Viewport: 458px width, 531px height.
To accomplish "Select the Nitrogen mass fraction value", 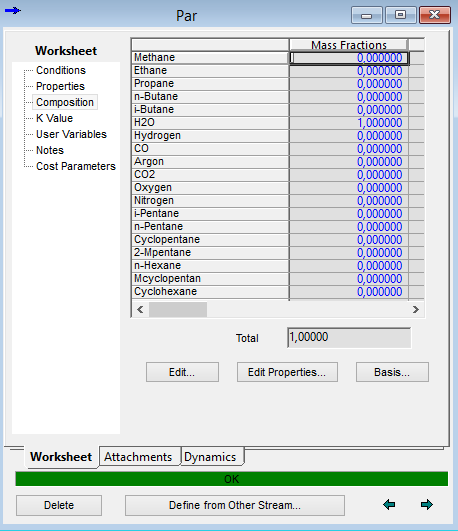I will click(x=349, y=201).
